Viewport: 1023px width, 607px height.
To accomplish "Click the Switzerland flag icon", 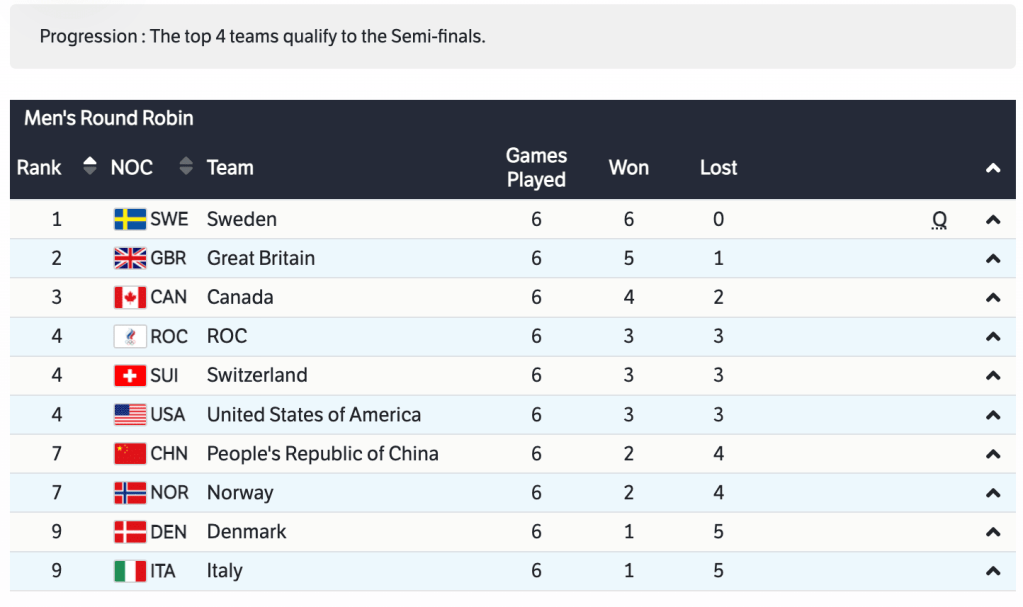I will tap(130, 375).
